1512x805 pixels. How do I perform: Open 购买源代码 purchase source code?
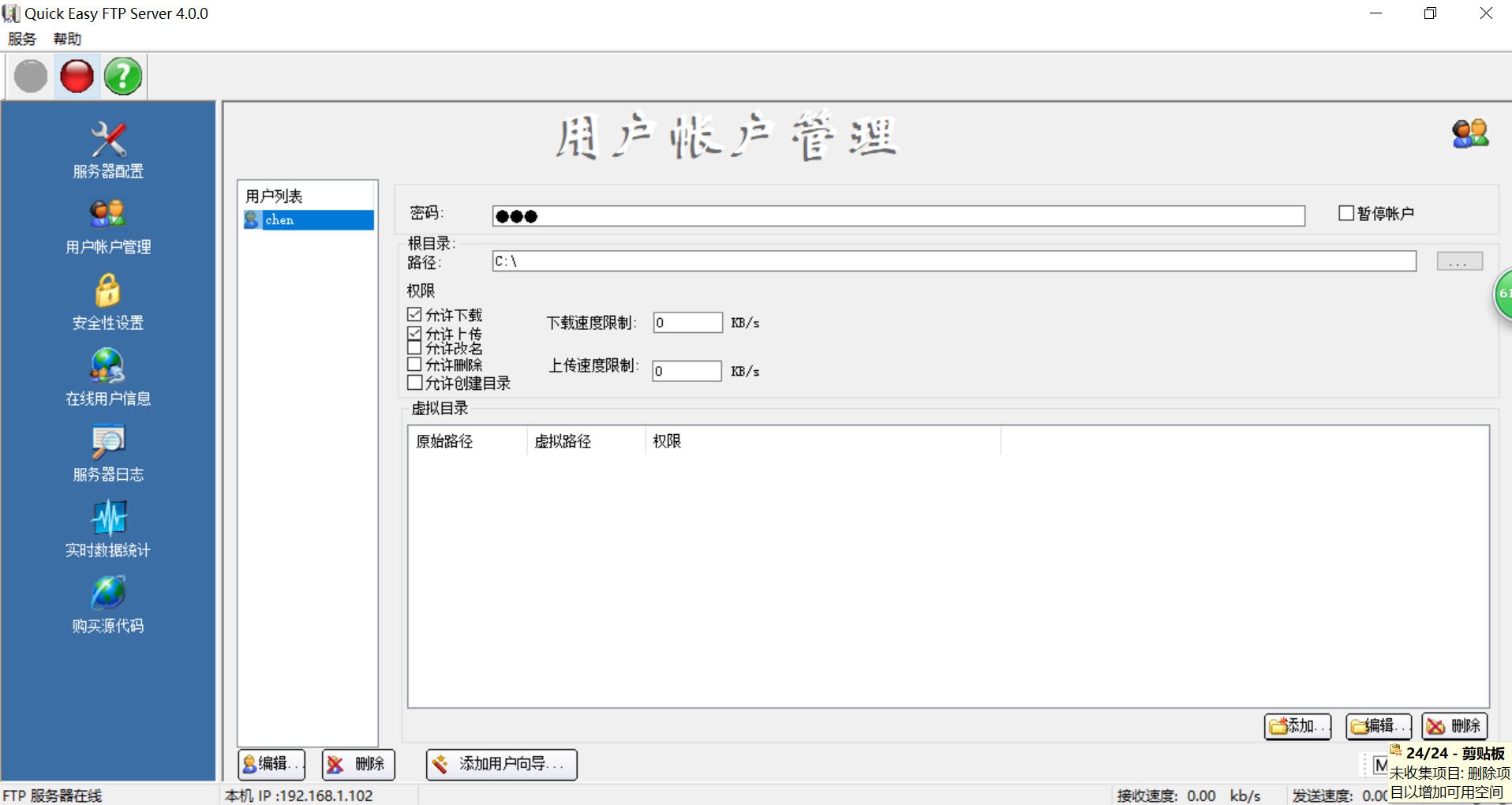108,605
